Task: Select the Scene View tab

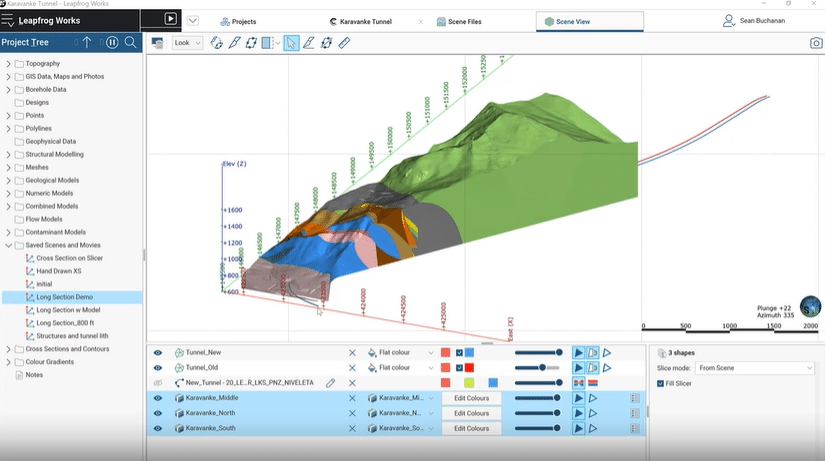Action: click(x=589, y=22)
